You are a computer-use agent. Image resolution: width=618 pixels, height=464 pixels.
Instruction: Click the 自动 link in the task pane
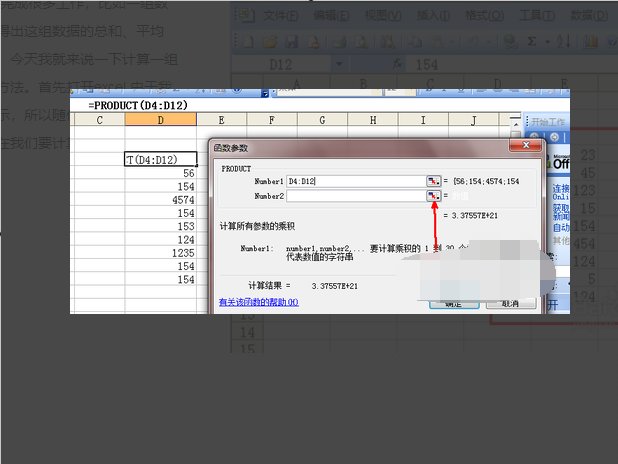tap(561, 227)
